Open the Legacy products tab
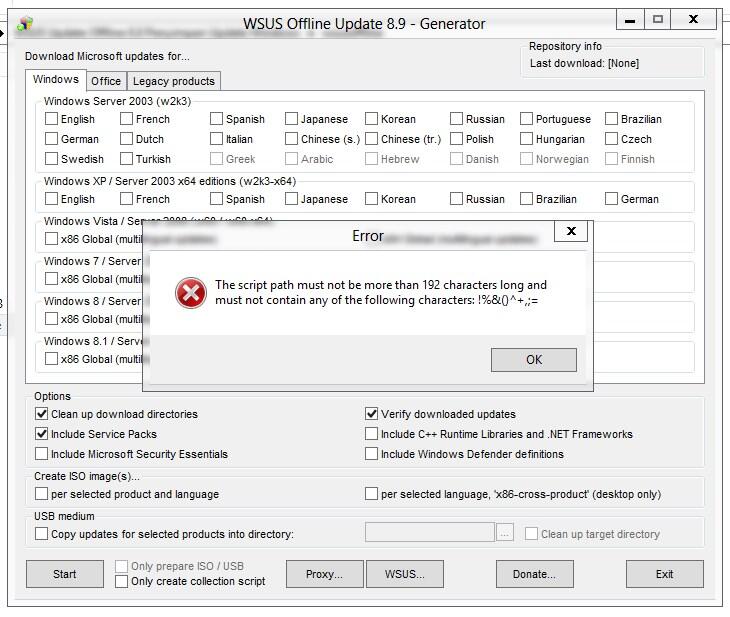The height and width of the screenshot is (617, 730). [x=174, y=81]
